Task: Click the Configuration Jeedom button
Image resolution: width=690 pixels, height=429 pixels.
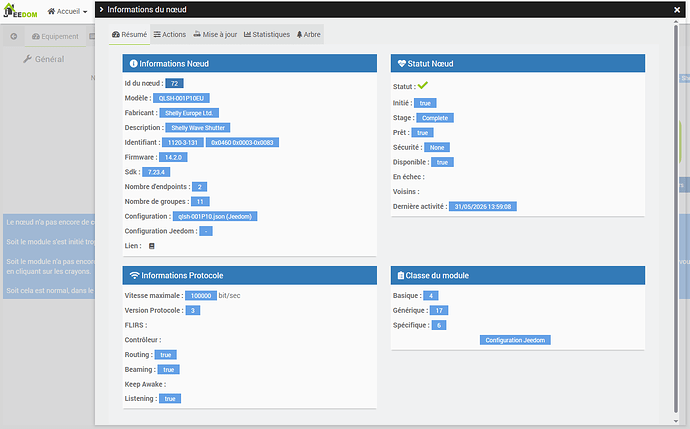Action: coord(515,340)
